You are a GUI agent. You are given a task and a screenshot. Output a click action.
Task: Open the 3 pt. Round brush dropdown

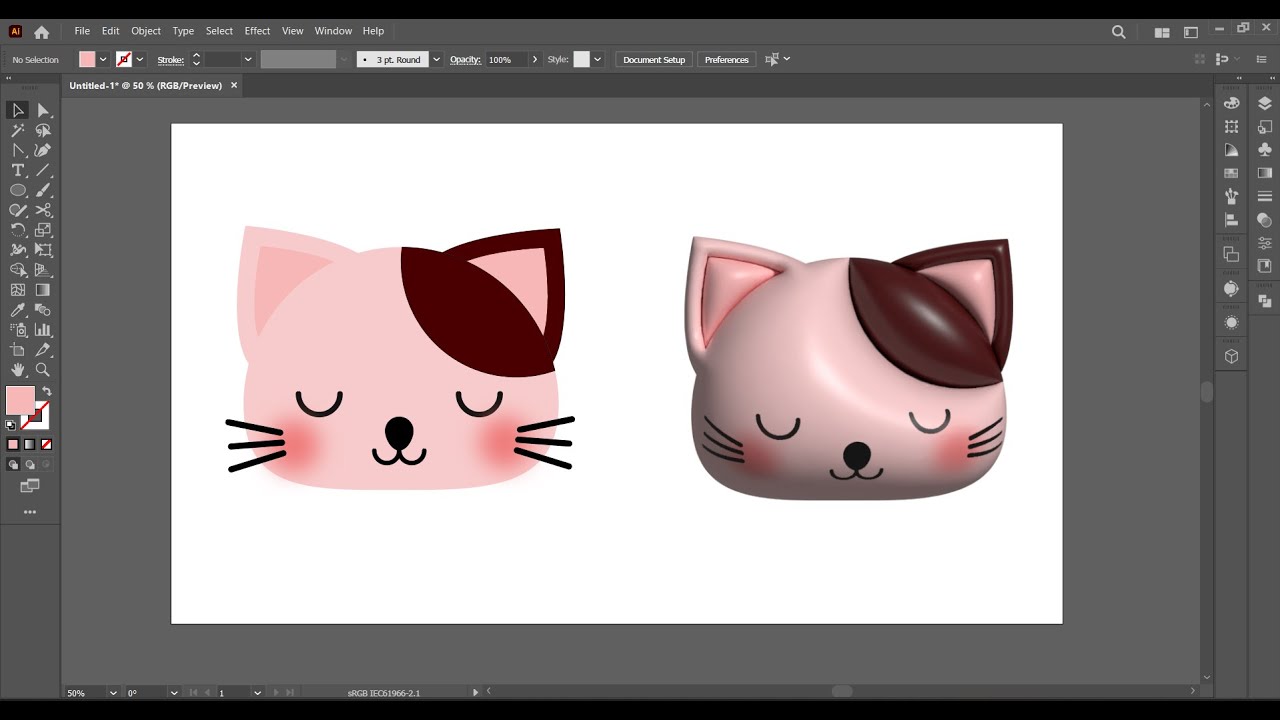tap(436, 60)
